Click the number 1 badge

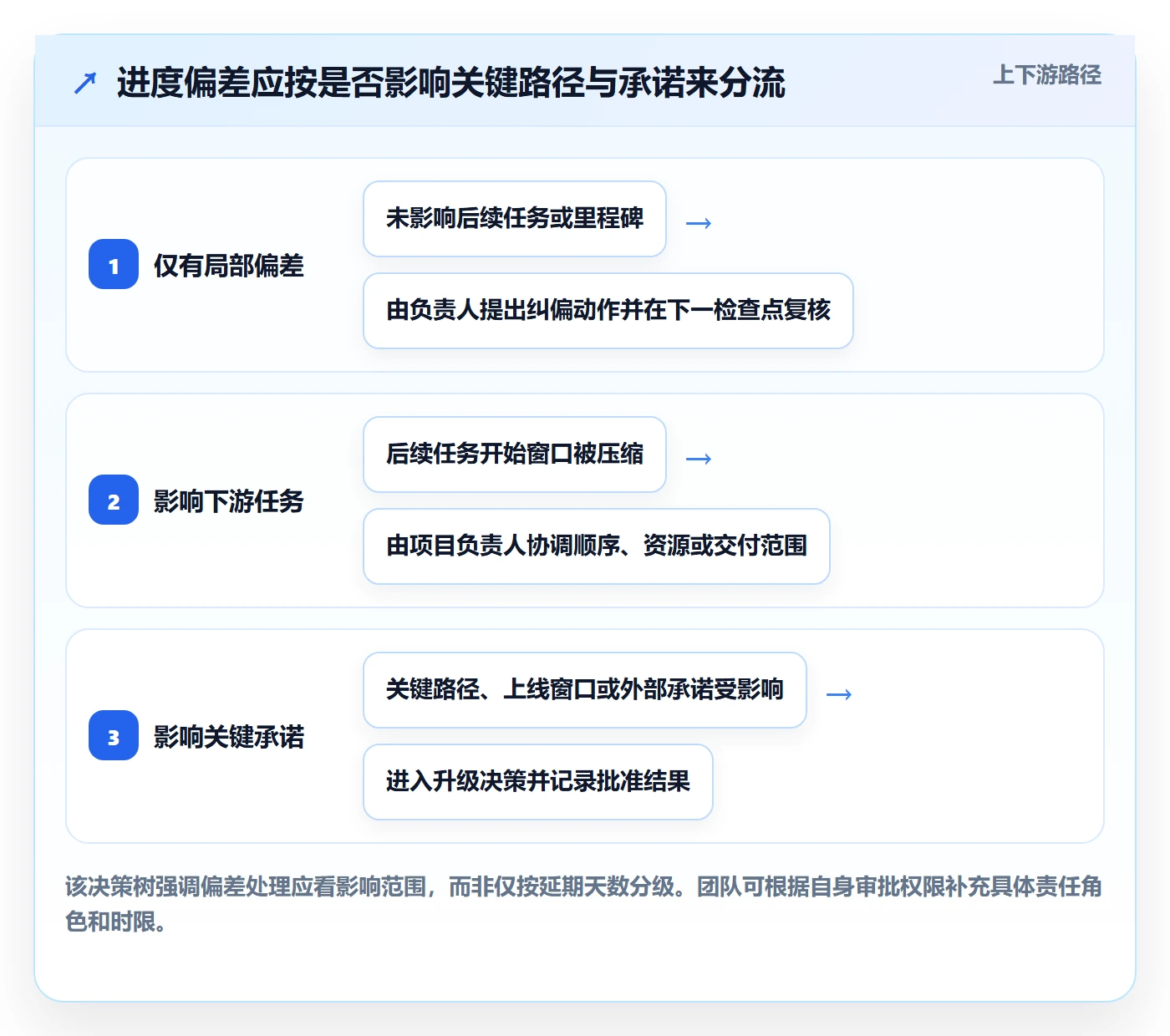[x=114, y=264]
